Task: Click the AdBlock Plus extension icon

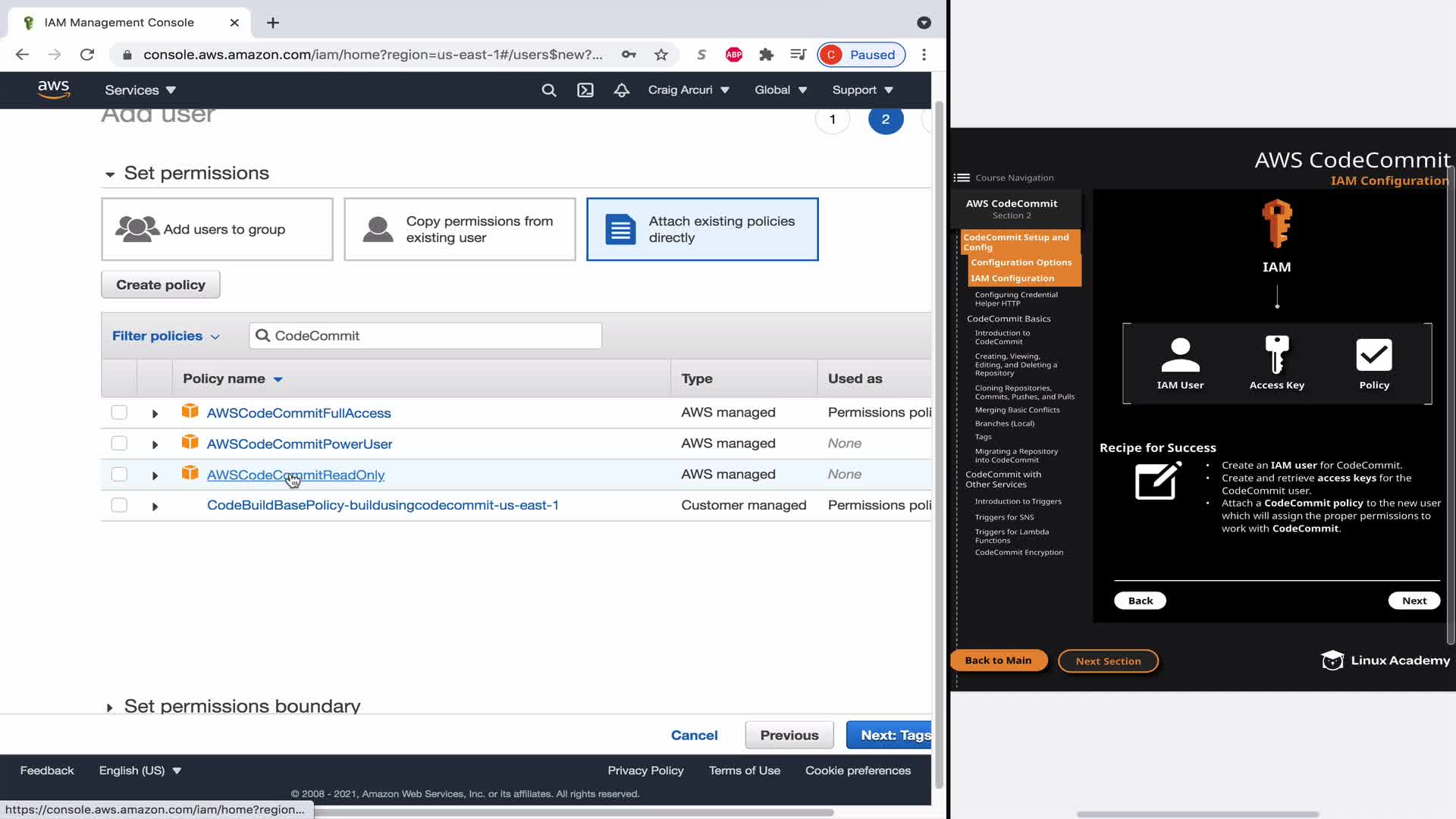Action: click(x=733, y=55)
